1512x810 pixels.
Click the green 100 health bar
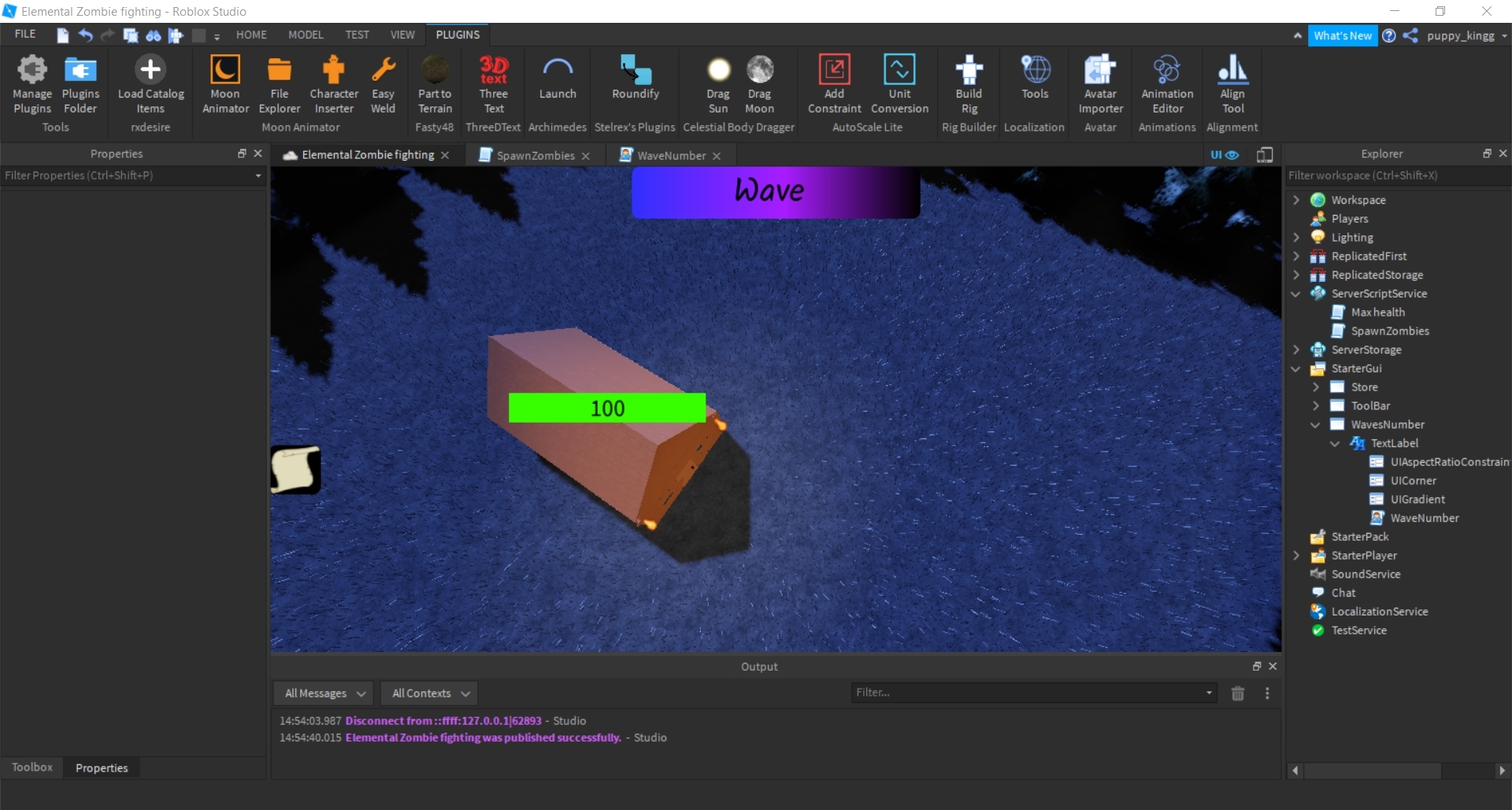[x=607, y=408]
